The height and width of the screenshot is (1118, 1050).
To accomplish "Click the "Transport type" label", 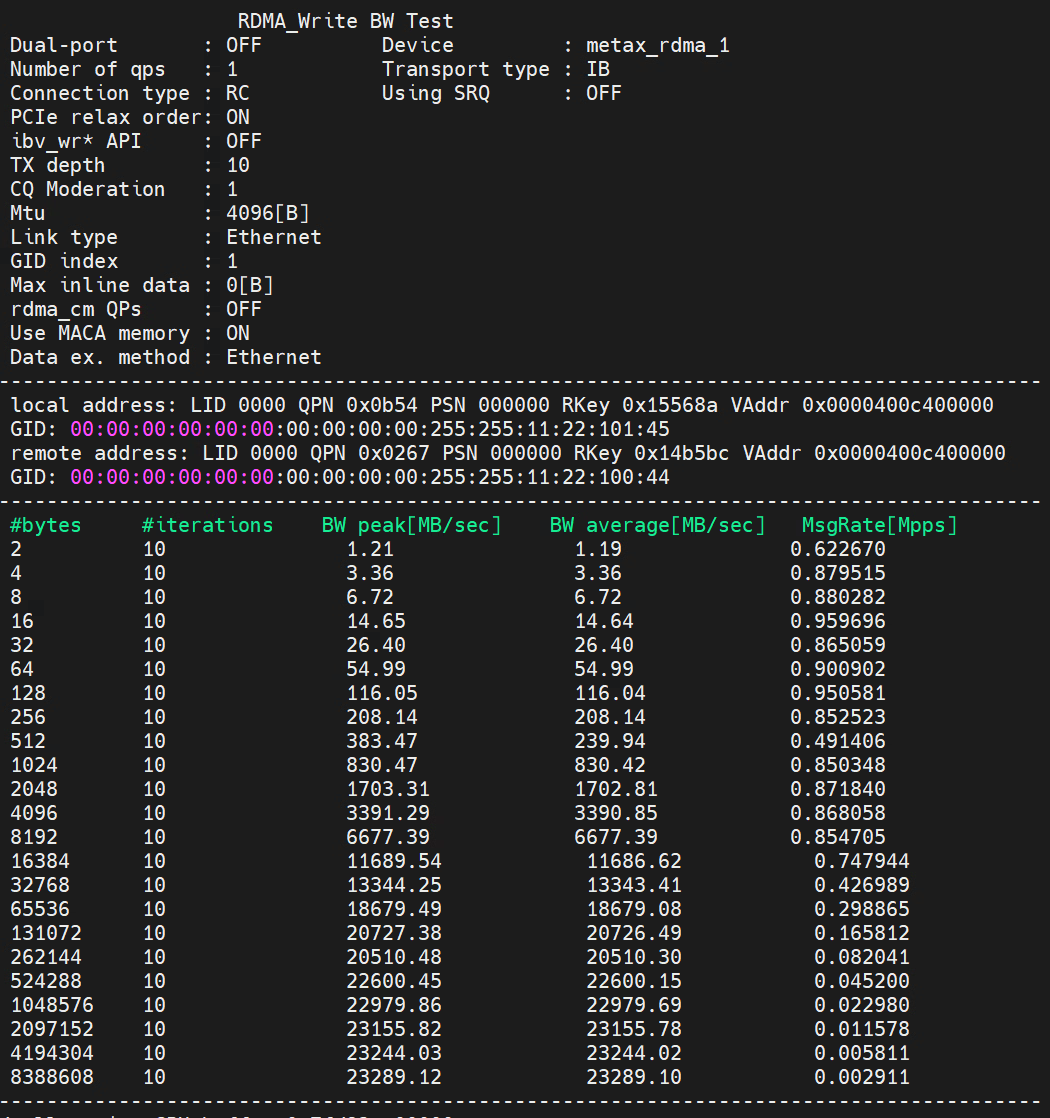I will tap(465, 69).
